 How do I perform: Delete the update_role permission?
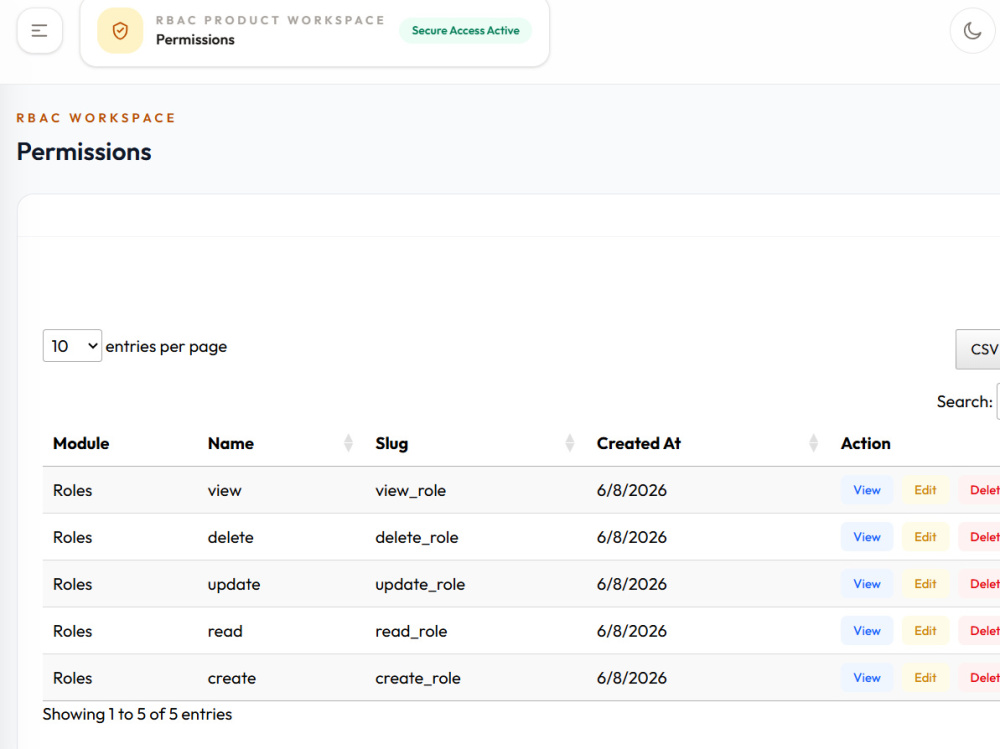click(980, 584)
